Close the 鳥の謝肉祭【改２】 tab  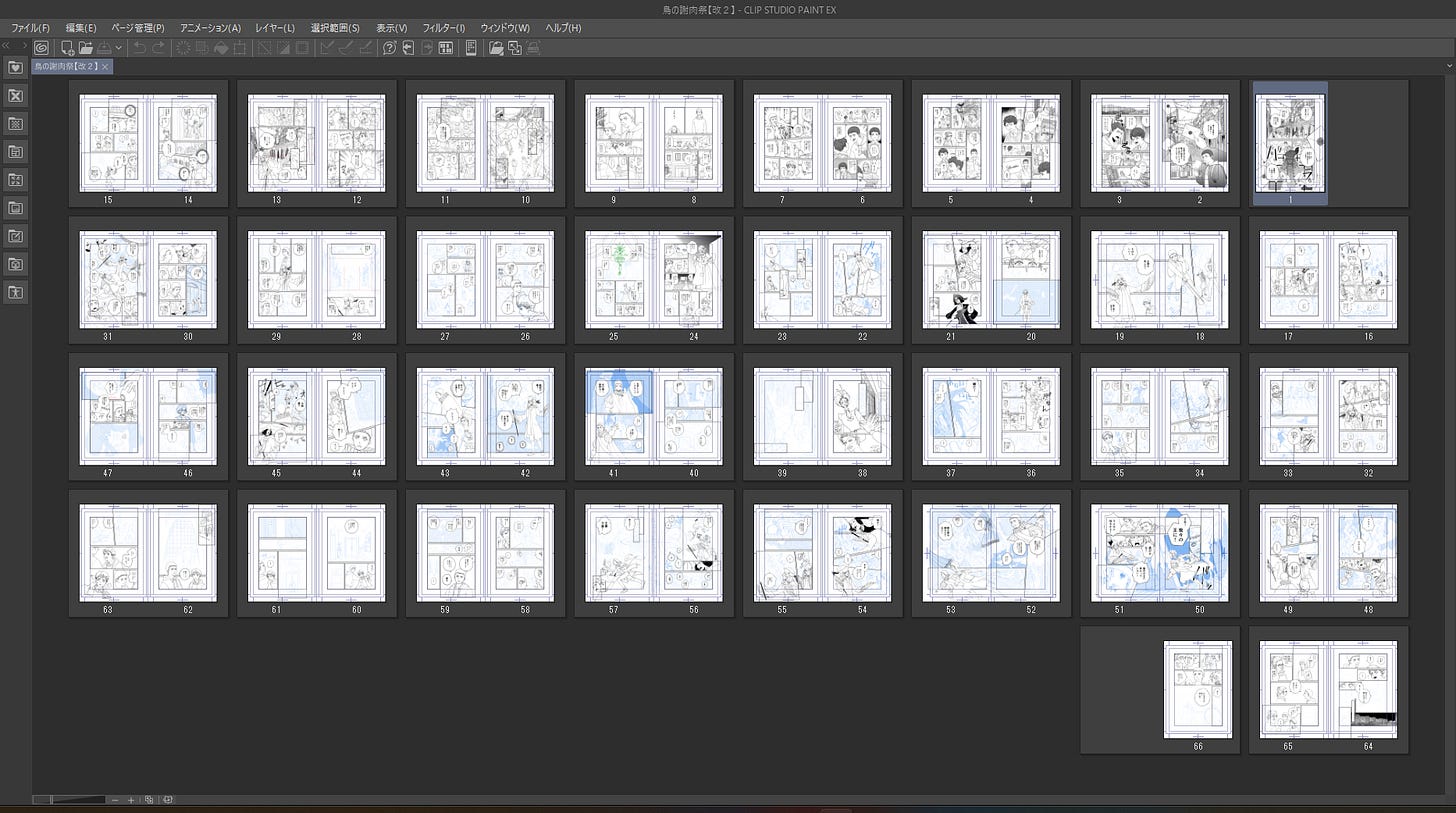click(105, 67)
